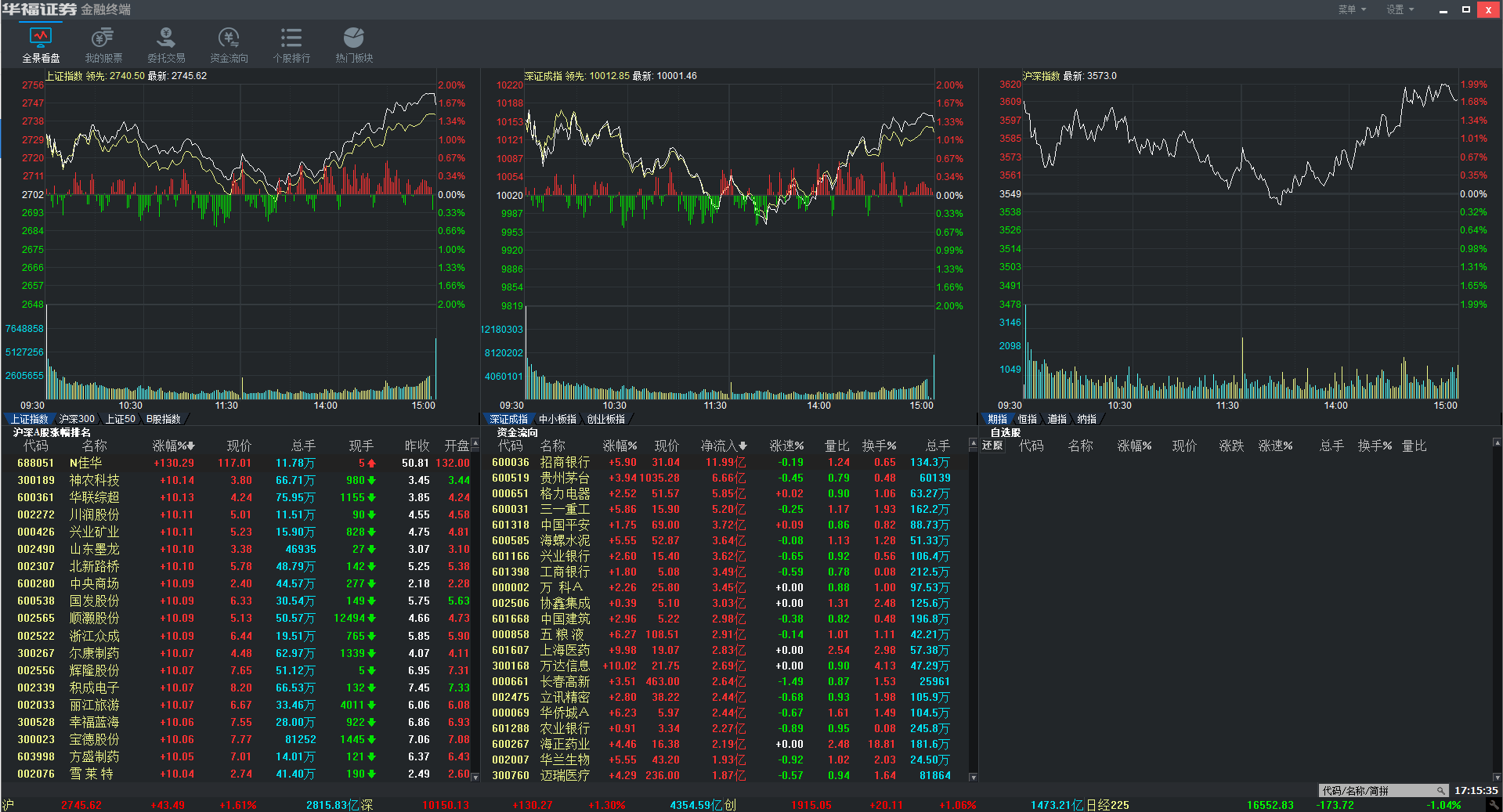Image resolution: width=1503 pixels, height=812 pixels.
Task: Switch to the 期指 futures index tab
Action: coord(997,419)
